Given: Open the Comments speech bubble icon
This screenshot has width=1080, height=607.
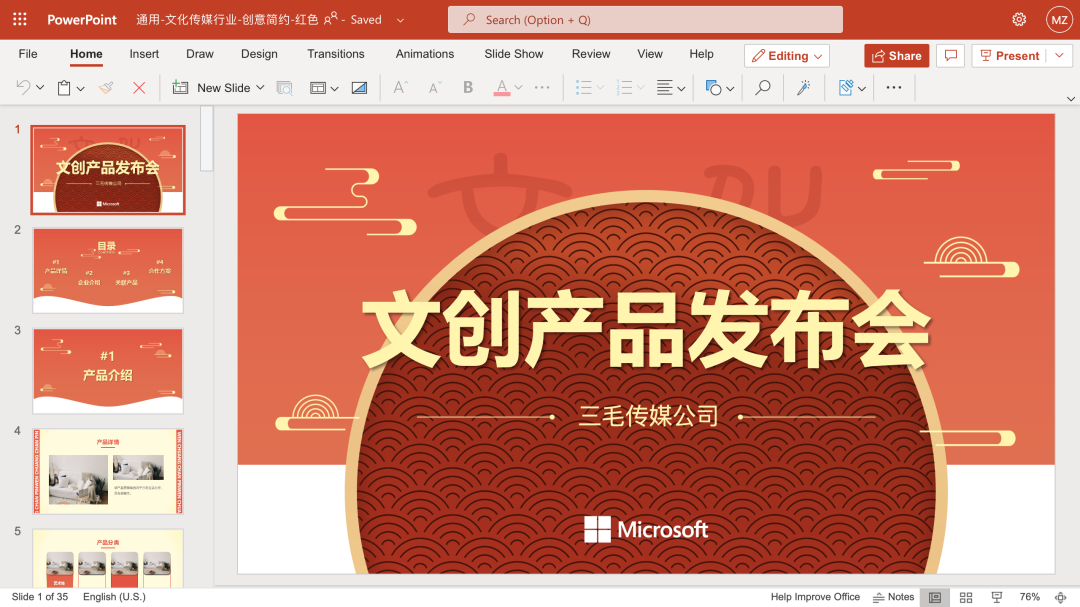Looking at the screenshot, I should (x=951, y=56).
